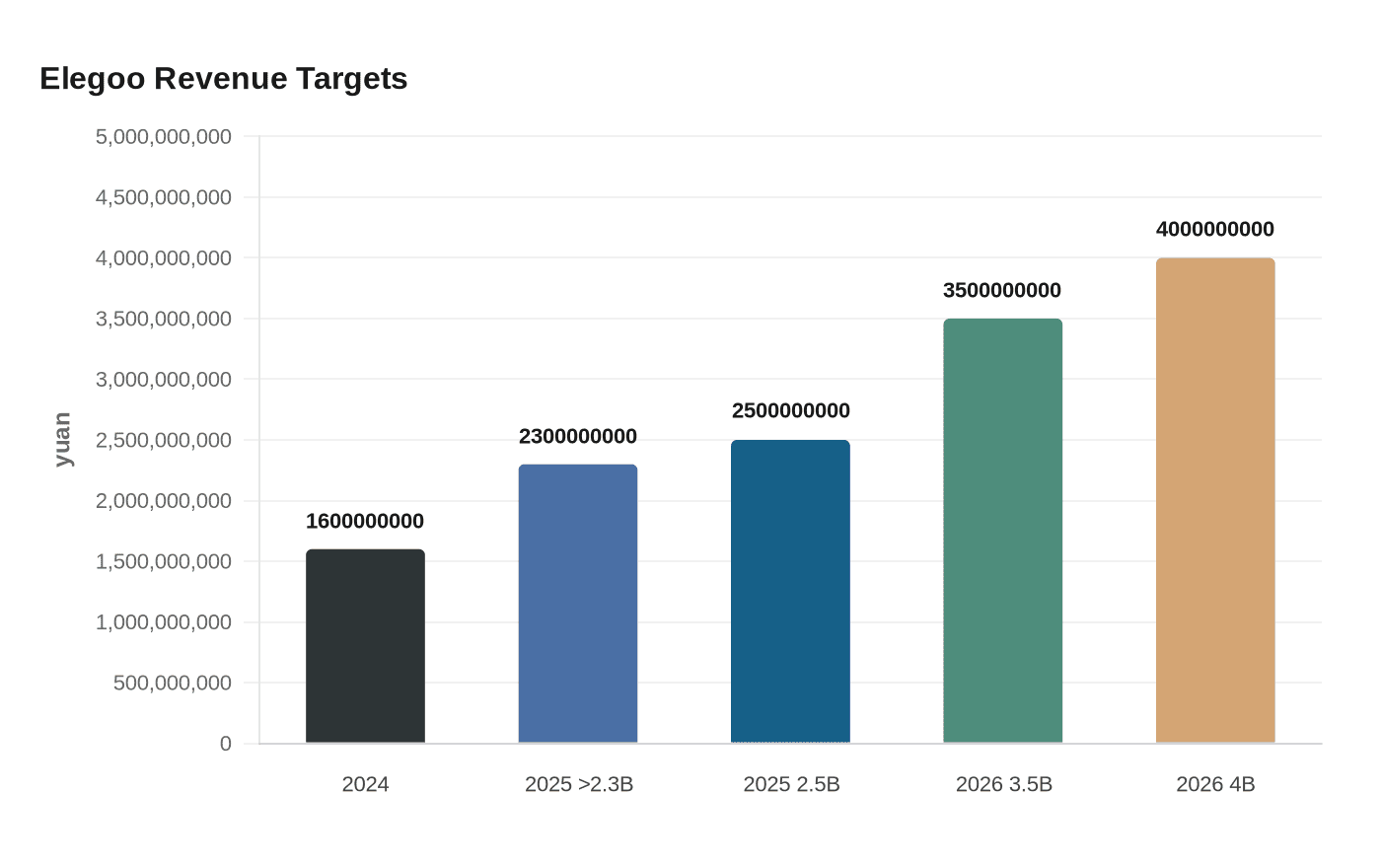This screenshot has height=868, width=1381.
Task: Click the teal-blue 2025 2.5B bar
Action: 790,592
